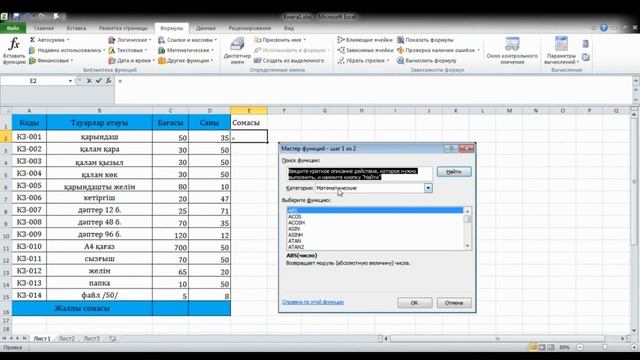
Task: Click the Find button in Function Wizard
Action: [454, 172]
